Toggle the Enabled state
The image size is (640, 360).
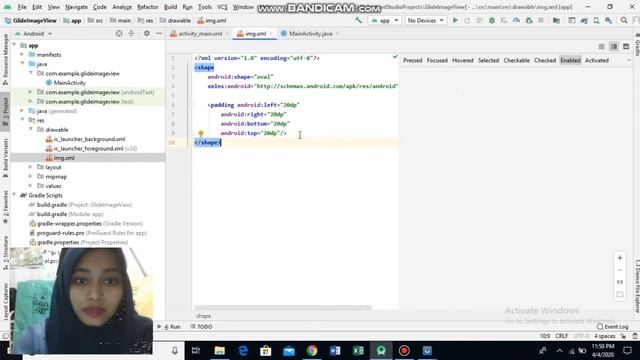coord(570,60)
